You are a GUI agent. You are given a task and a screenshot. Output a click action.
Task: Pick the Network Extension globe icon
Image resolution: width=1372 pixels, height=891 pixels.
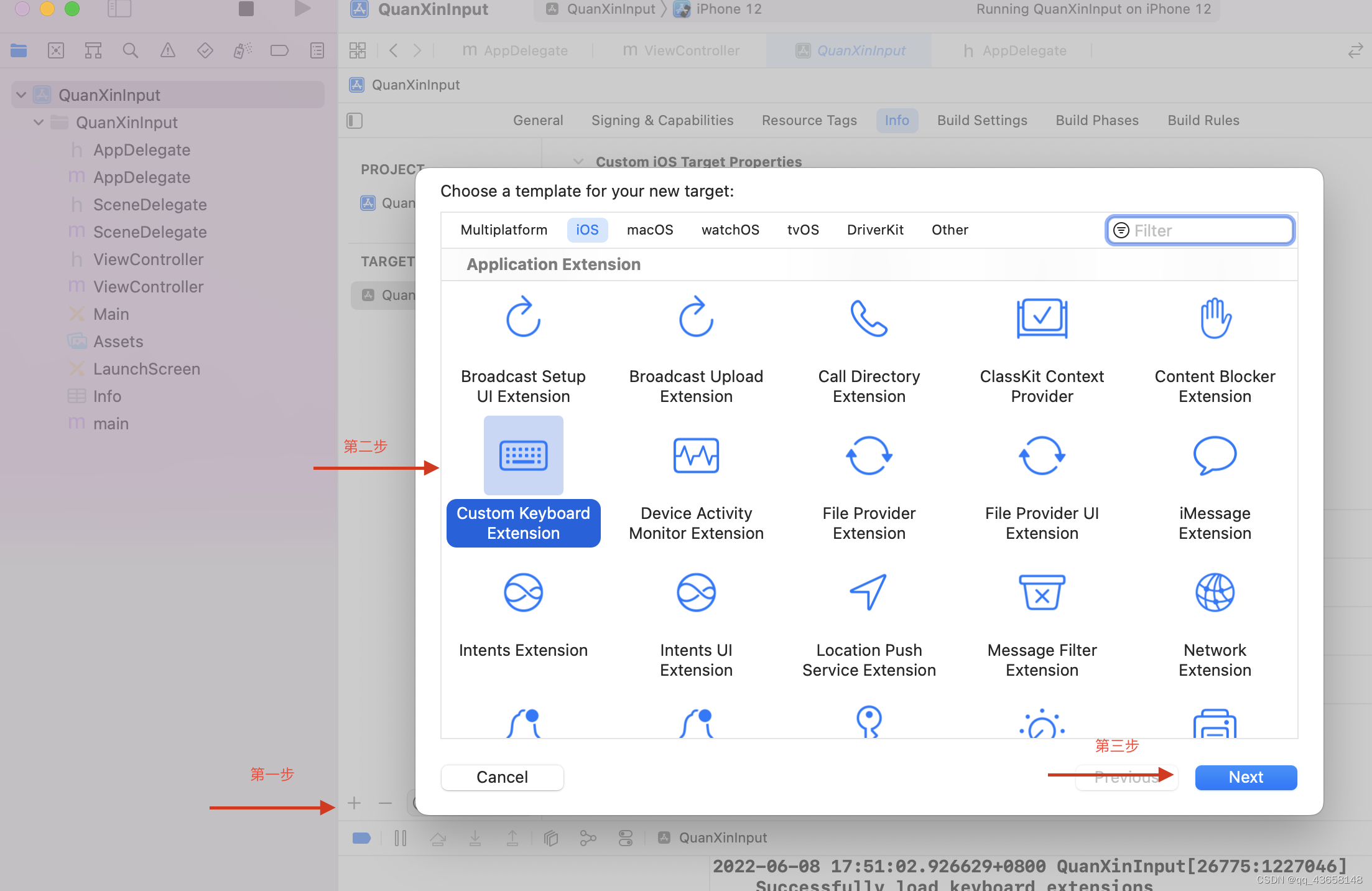pos(1215,592)
